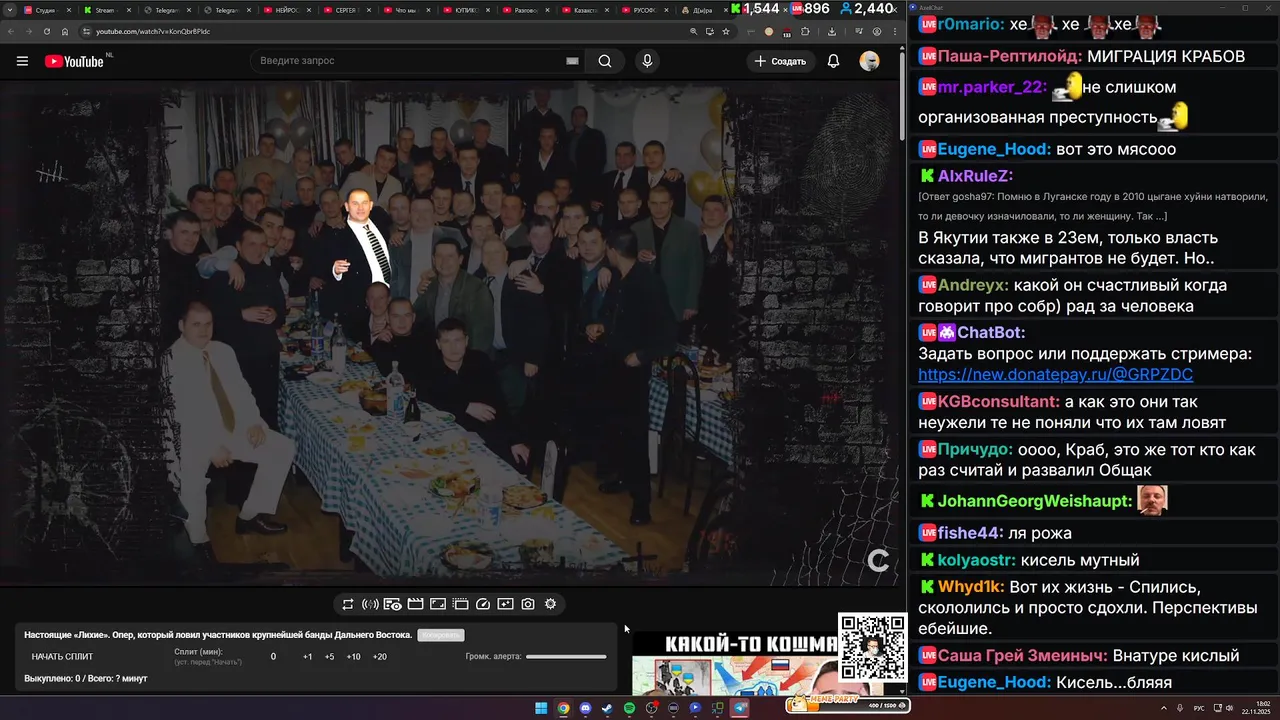Click username Причудо in chat
1280x720 pixels.
click(975, 450)
